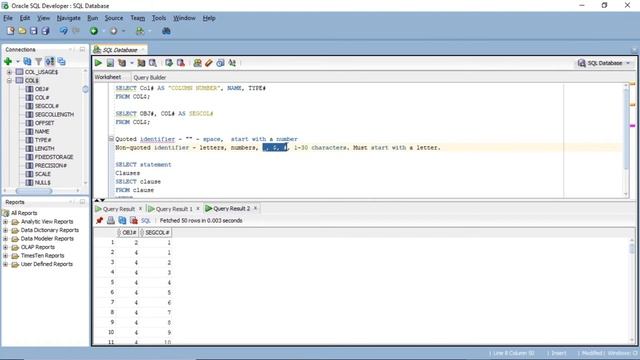Click the SQL History icon
This screenshot has height=360, width=640.
(220, 63)
